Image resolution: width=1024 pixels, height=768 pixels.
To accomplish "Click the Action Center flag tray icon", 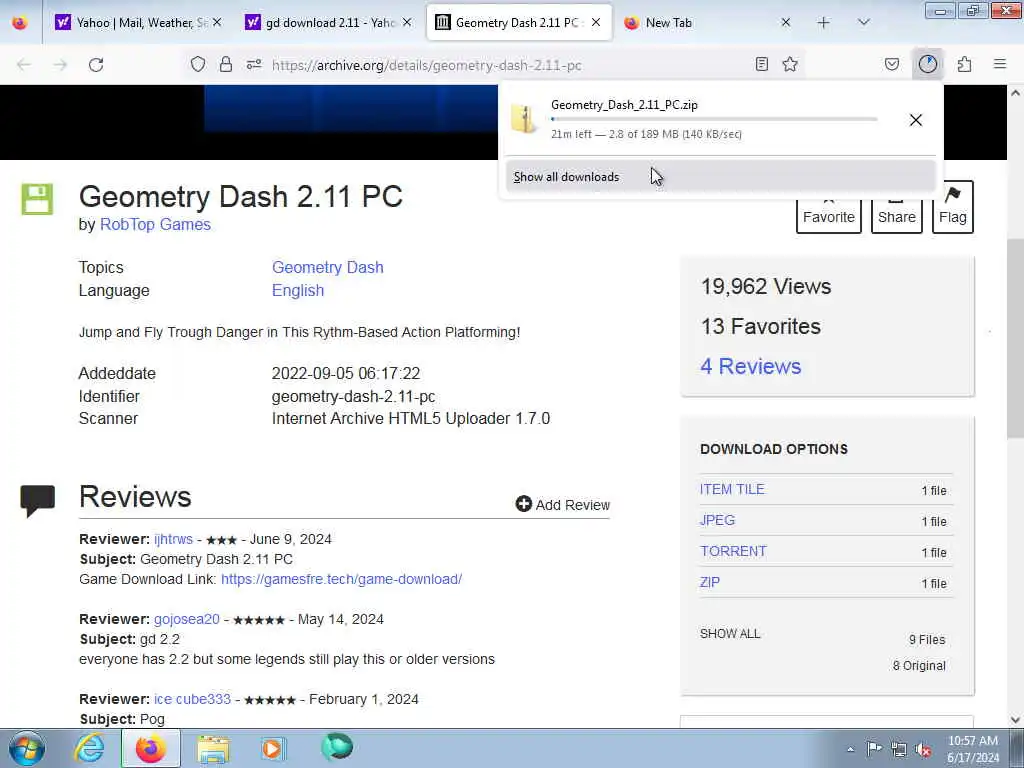I will pyautogui.click(x=874, y=748).
